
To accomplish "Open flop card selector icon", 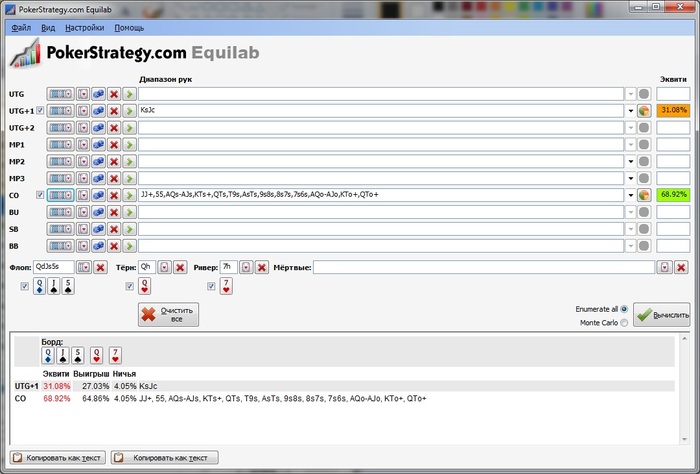I will (x=84, y=267).
